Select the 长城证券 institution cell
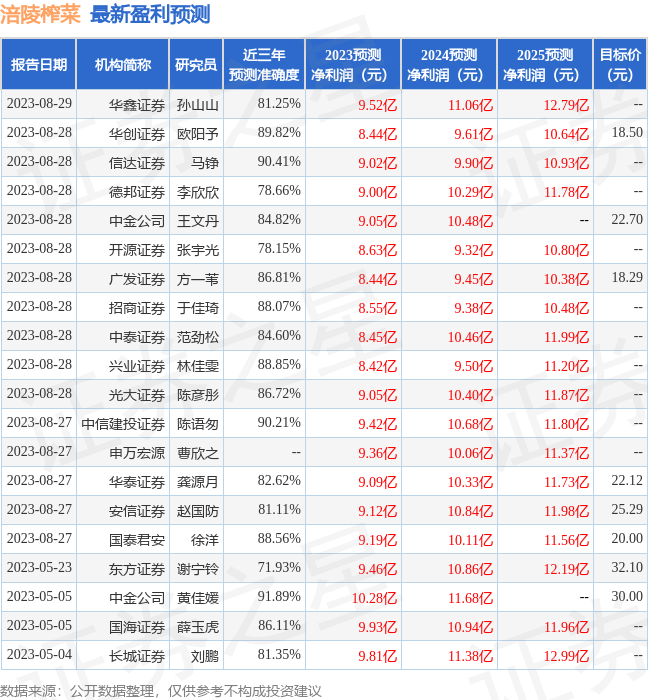The image size is (648, 700). coord(123,655)
